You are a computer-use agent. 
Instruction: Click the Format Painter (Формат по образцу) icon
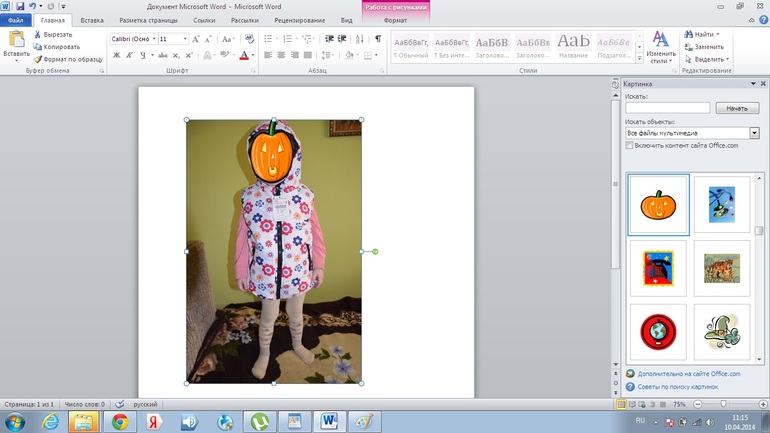coord(38,59)
